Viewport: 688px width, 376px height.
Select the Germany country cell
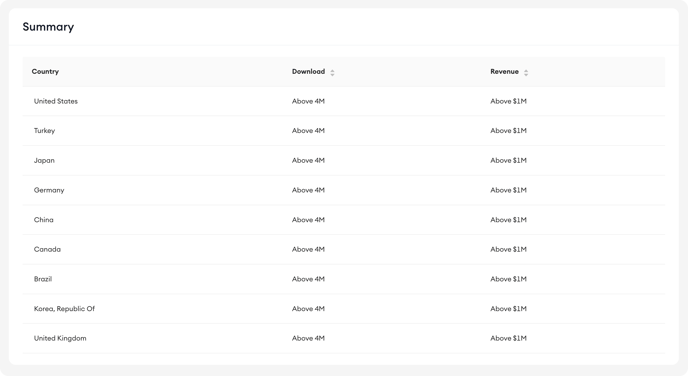coord(49,190)
